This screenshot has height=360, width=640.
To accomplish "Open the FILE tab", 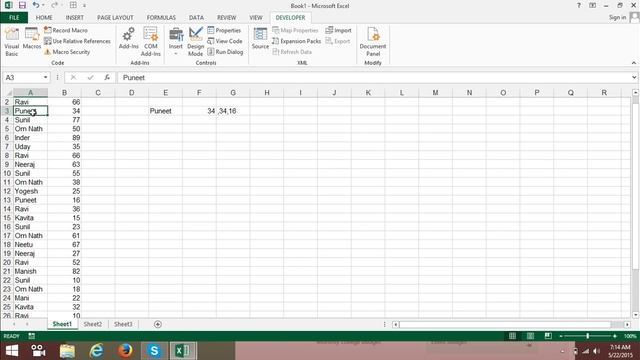I will [x=14, y=18].
